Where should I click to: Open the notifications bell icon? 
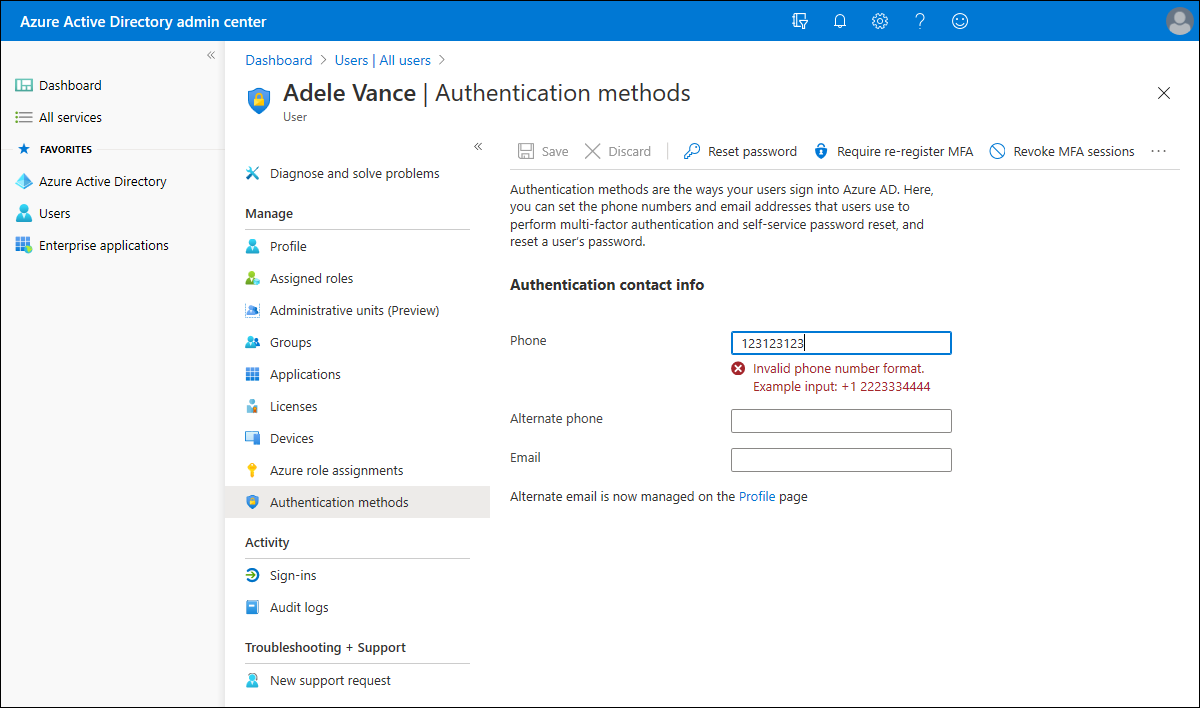(839, 20)
